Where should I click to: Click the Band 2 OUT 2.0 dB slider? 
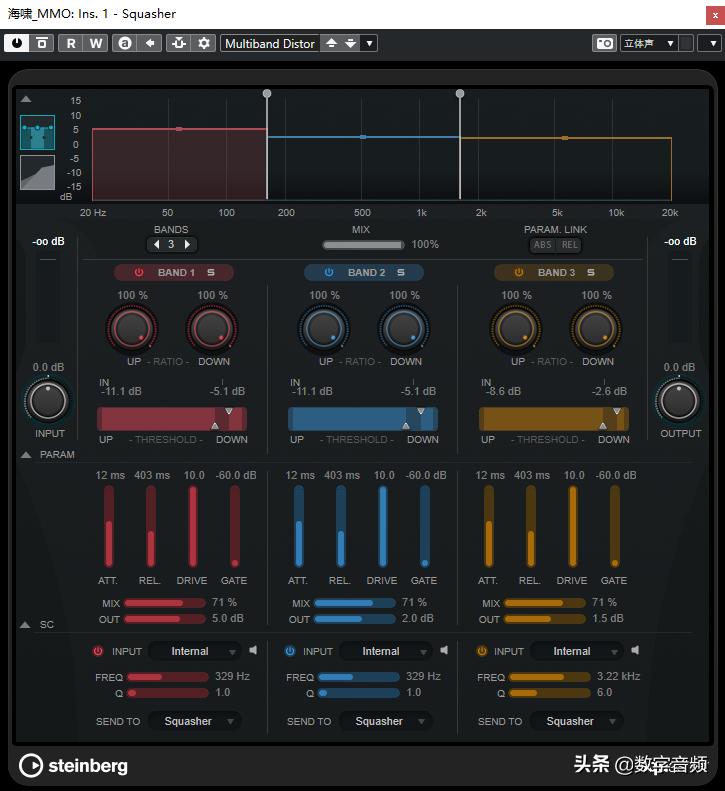coord(355,619)
